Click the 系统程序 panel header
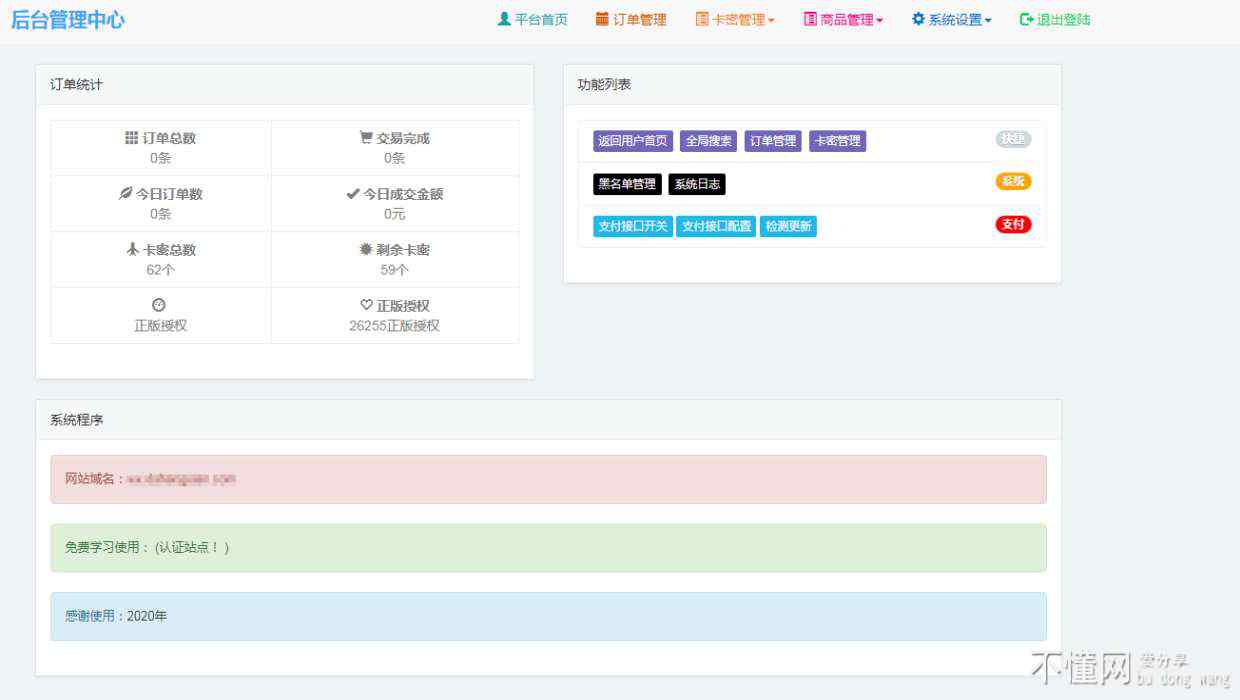Viewport: 1240px width, 700px height. [x=548, y=420]
